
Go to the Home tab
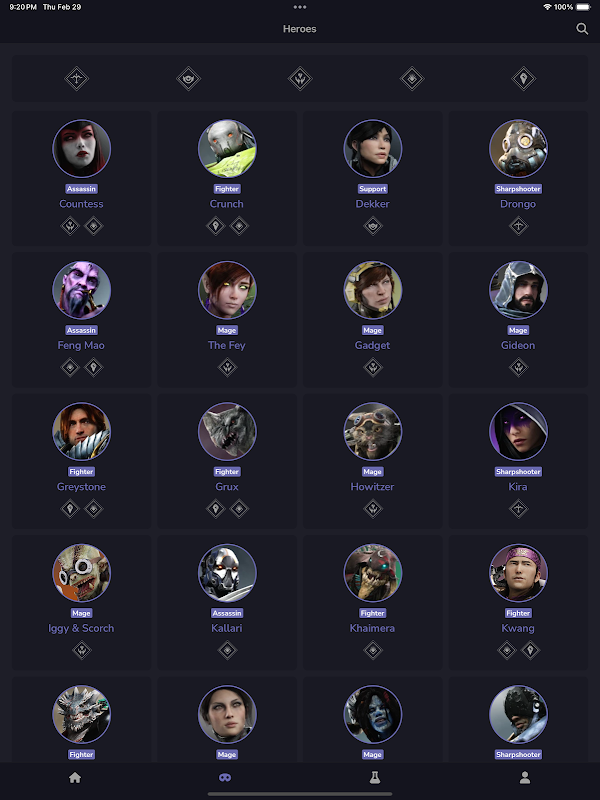[75, 778]
